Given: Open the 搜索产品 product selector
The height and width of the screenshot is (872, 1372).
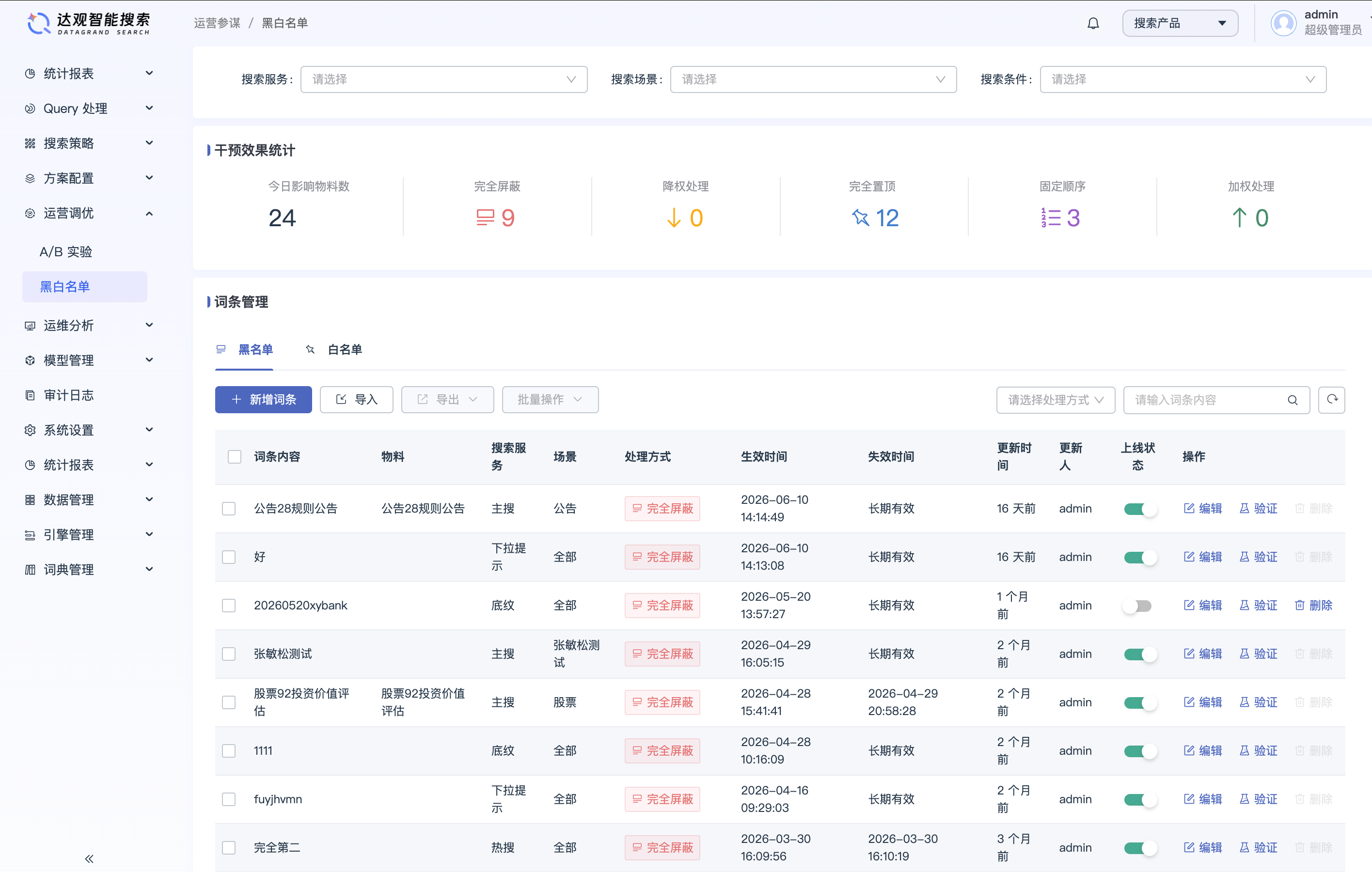Looking at the screenshot, I should 1180,23.
